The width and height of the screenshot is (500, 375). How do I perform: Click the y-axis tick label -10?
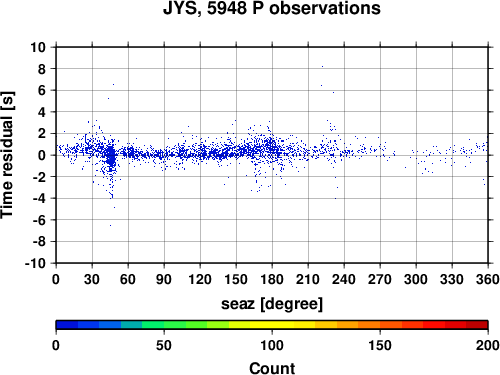pyautogui.click(x=35, y=263)
